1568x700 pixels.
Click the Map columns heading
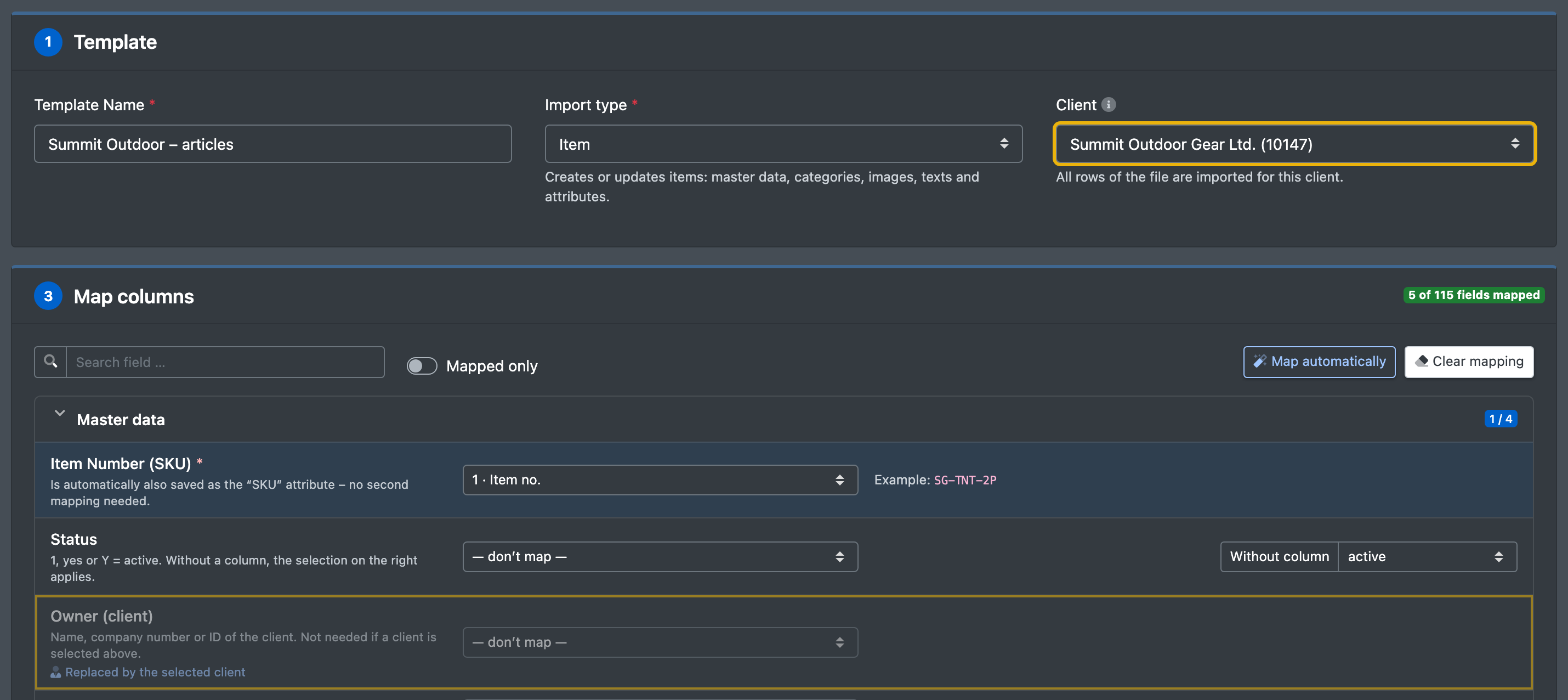coord(133,297)
